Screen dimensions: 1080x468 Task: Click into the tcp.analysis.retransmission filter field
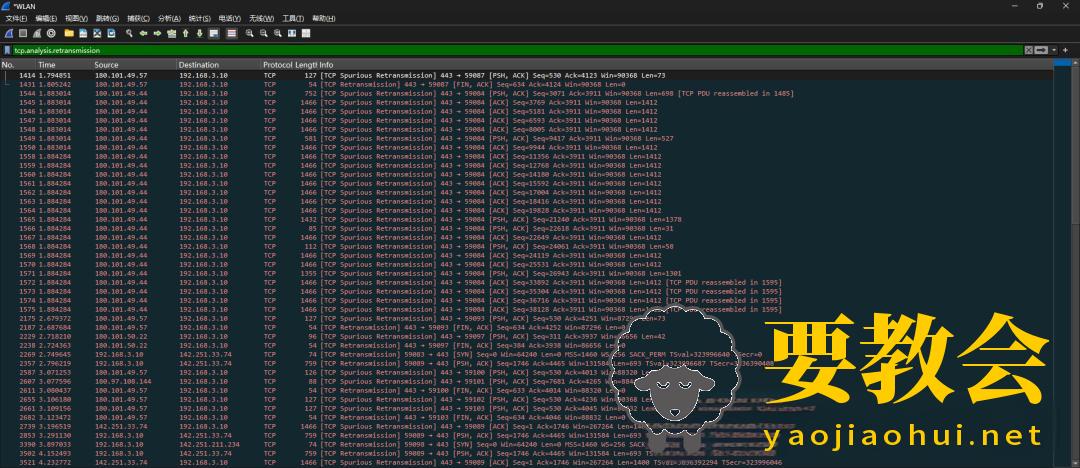click(x=517, y=50)
